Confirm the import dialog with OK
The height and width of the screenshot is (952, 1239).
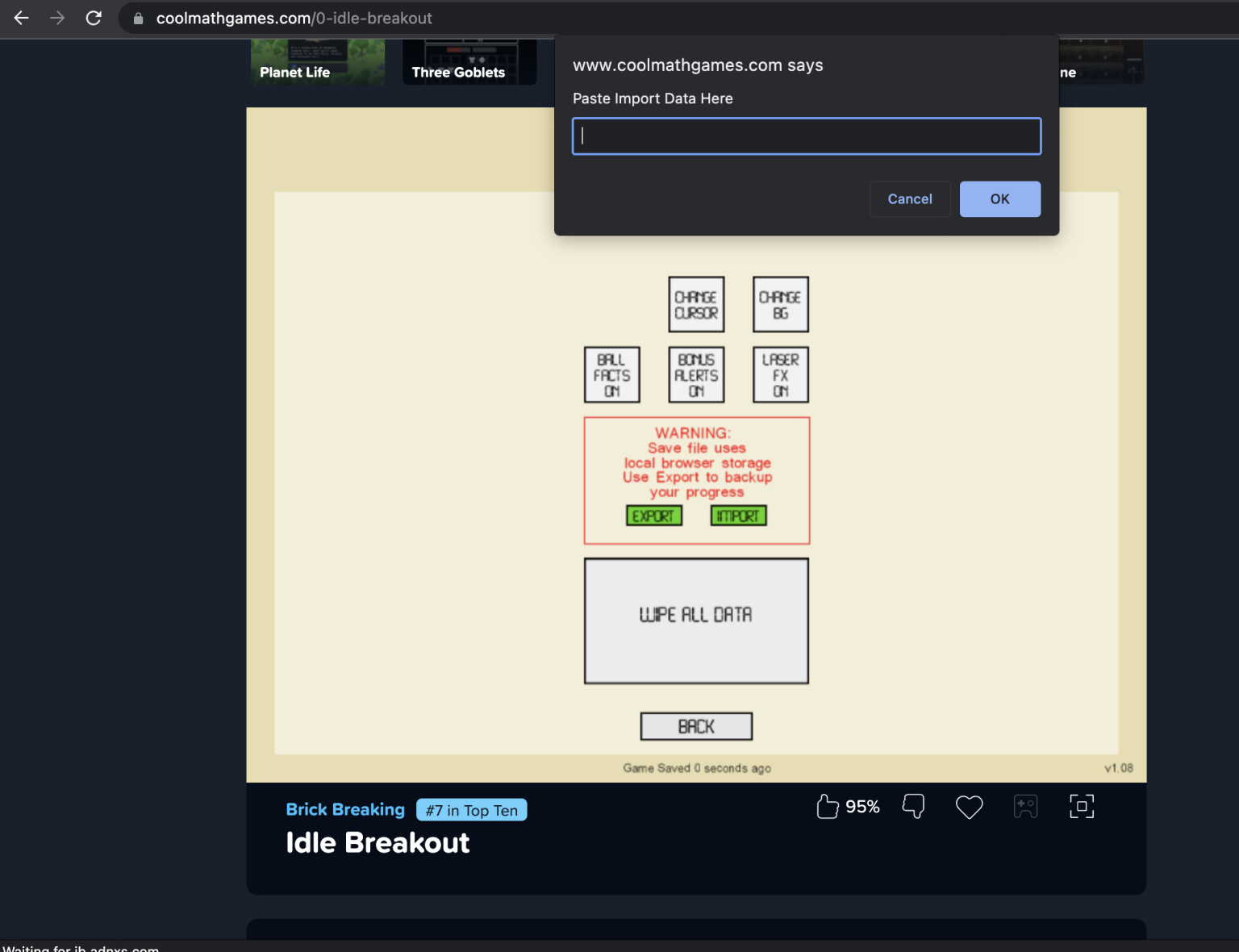pos(999,198)
